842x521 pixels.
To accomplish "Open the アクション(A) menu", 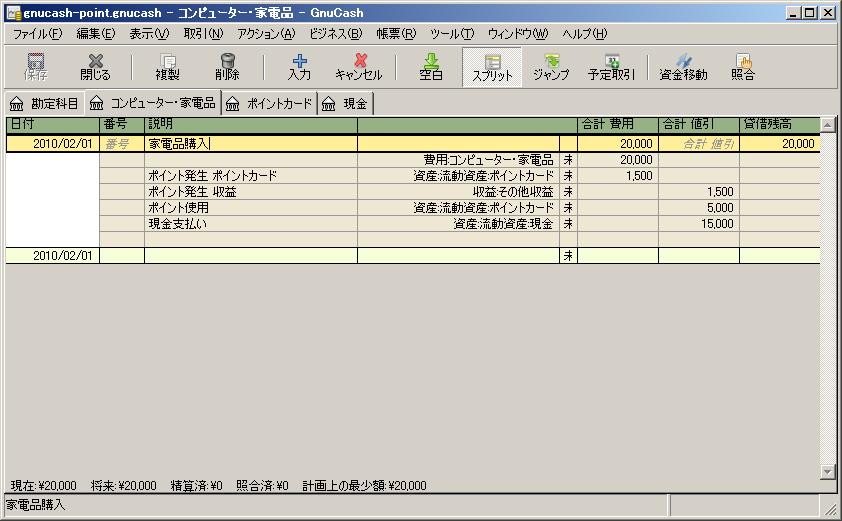I will click(x=266, y=34).
